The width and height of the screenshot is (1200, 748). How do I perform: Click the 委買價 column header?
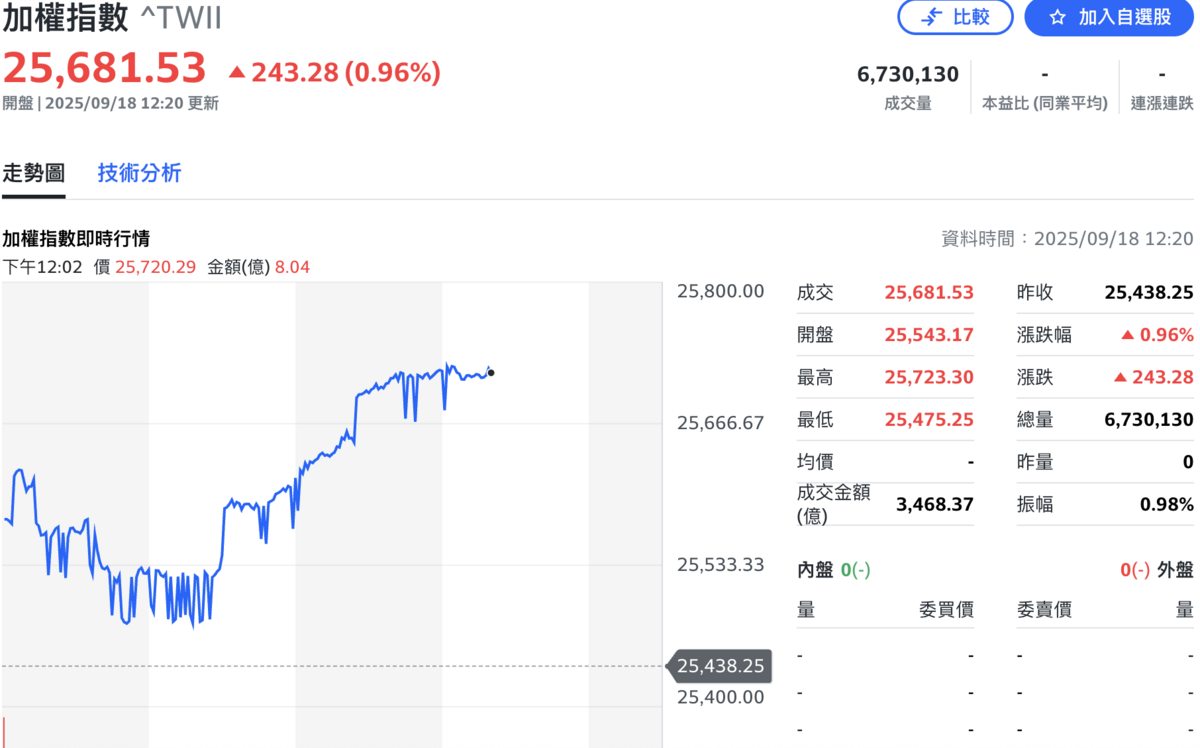(946, 609)
